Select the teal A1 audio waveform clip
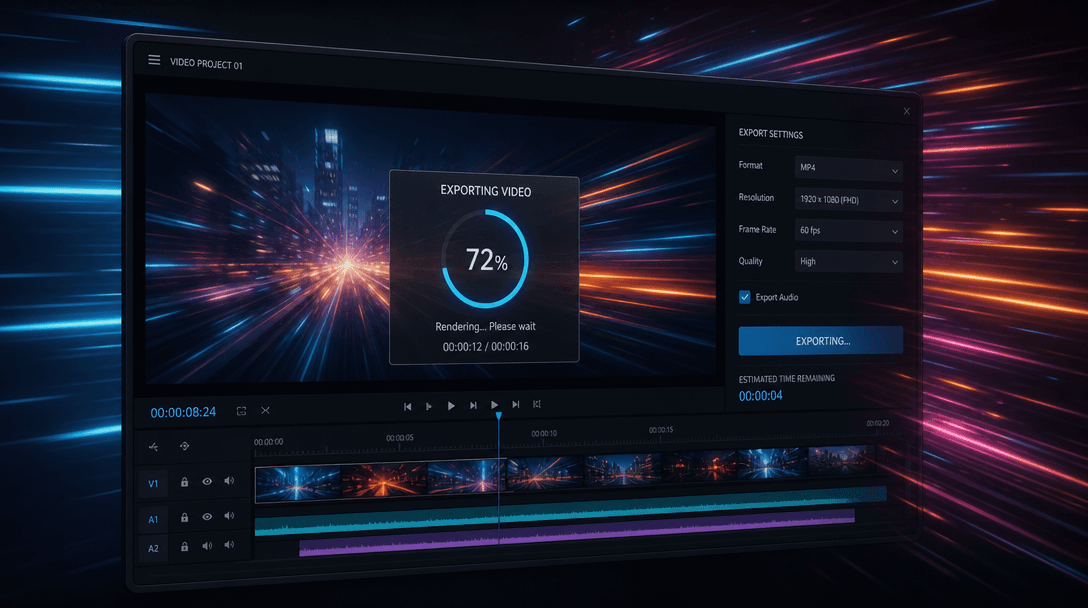 pyautogui.click(x=570, y=513)
